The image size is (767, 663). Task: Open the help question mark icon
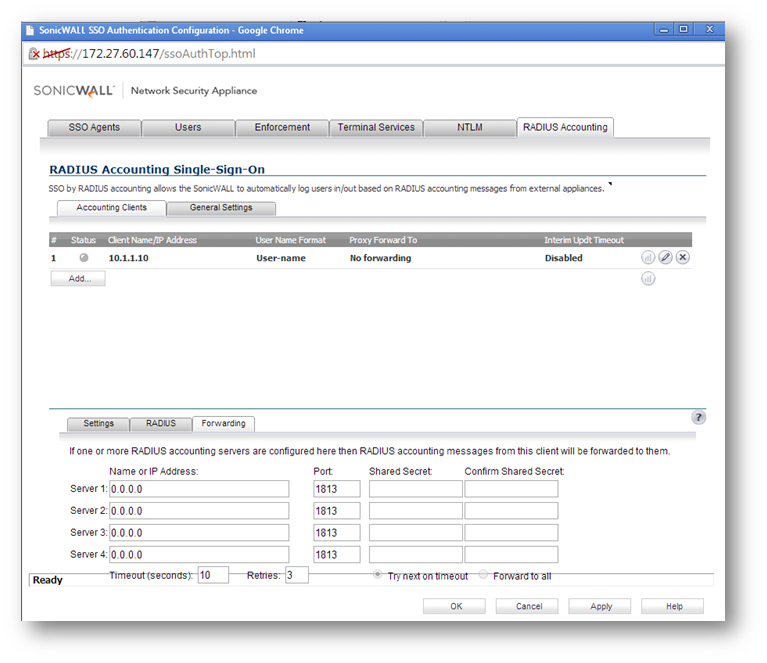pyautogui.click(x=698, y=417)
